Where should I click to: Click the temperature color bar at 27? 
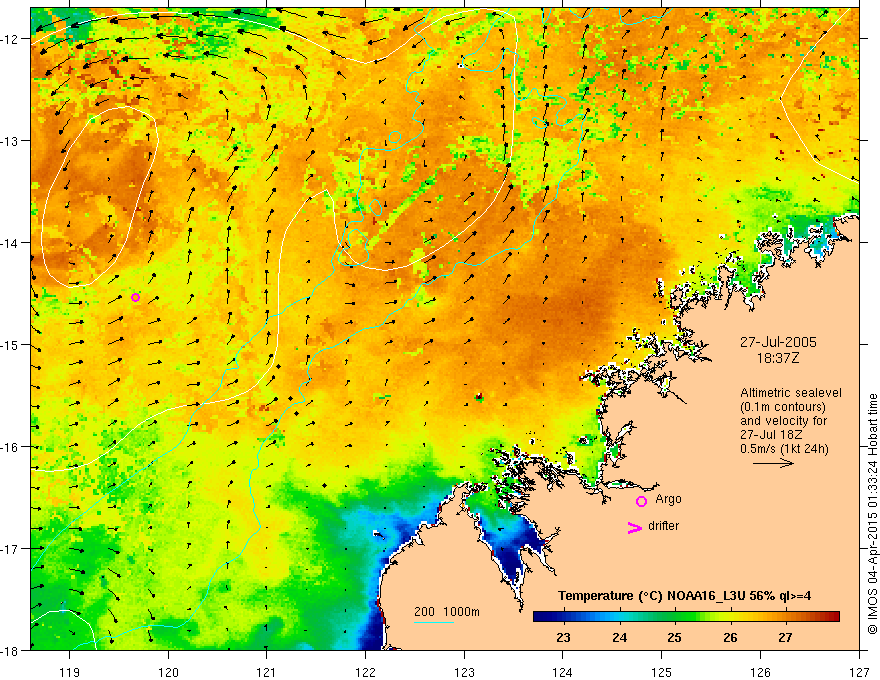(x=785, y=616)
